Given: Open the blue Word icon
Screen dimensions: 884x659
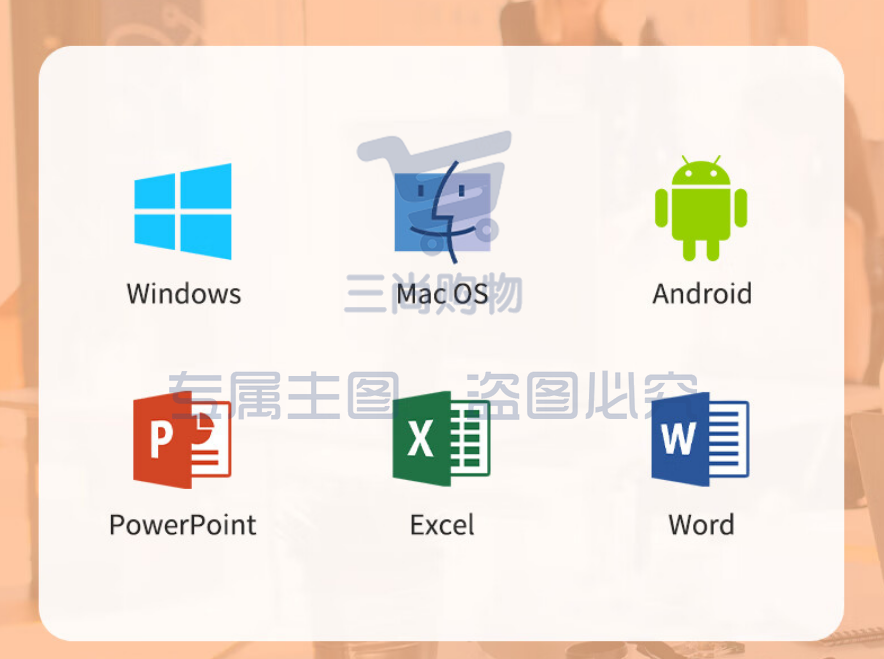Looking at the screenshot, I should [x=700, y=439].
